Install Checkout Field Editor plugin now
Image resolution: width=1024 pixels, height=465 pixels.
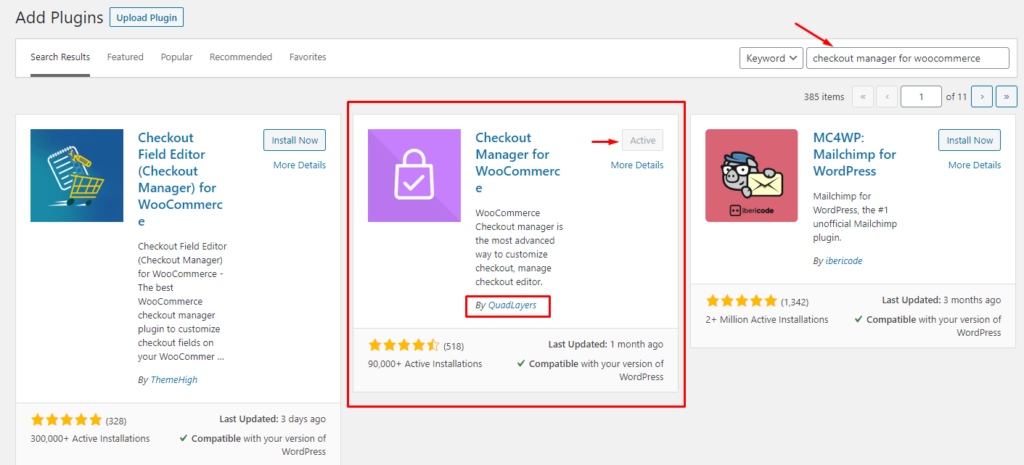click(x=295, y=140)
